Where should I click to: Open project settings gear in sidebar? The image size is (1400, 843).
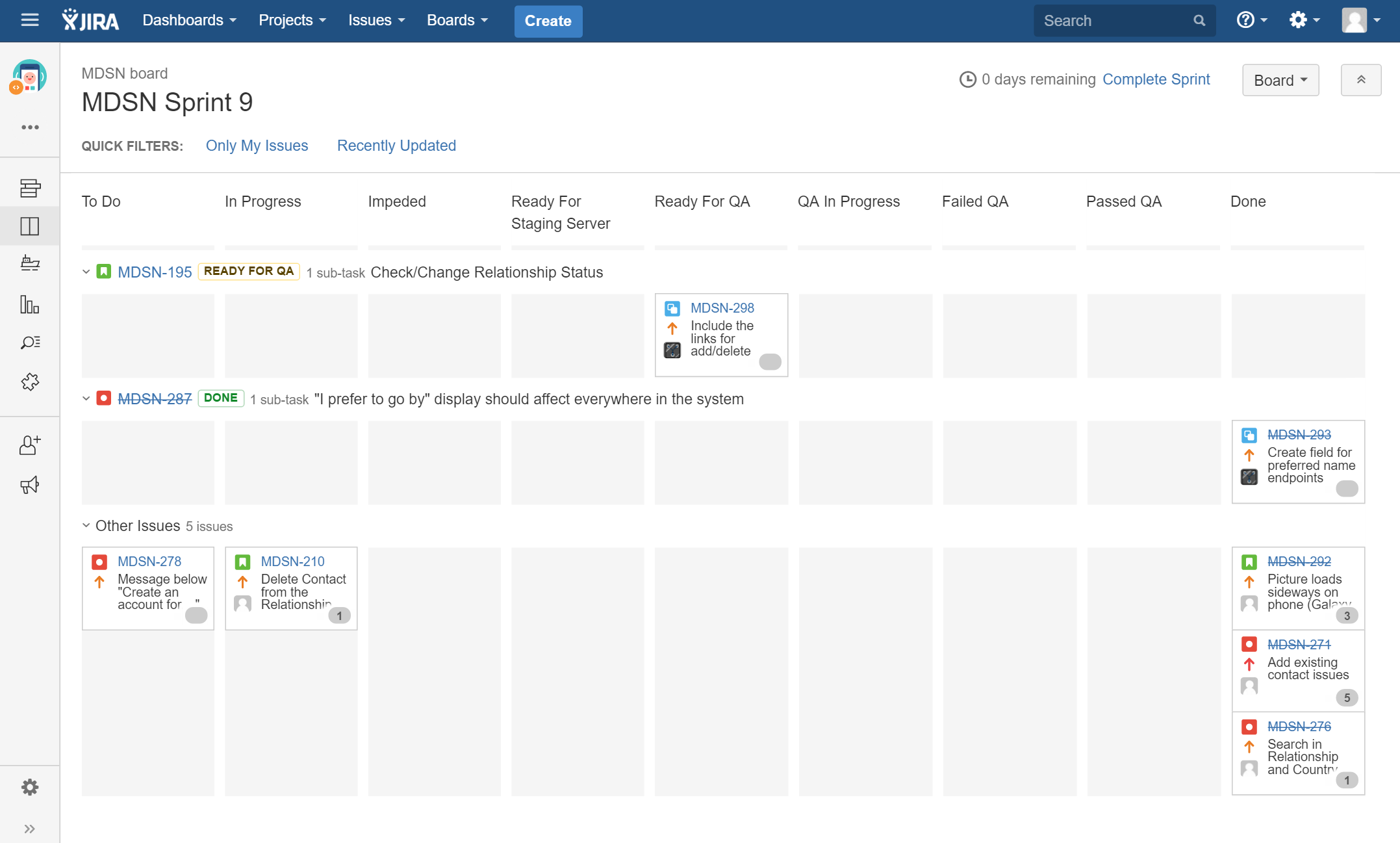tap(30, 788)
